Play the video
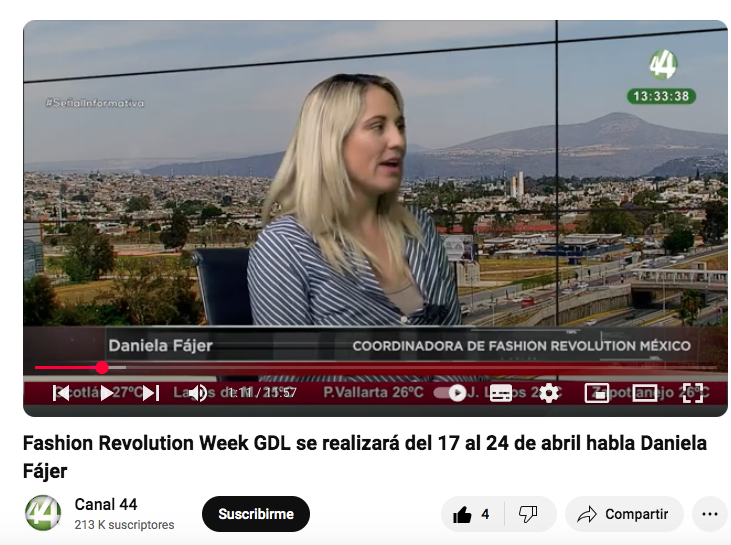Screen dimensions: 731x545 pyautogui.click(x=106, y=393)
